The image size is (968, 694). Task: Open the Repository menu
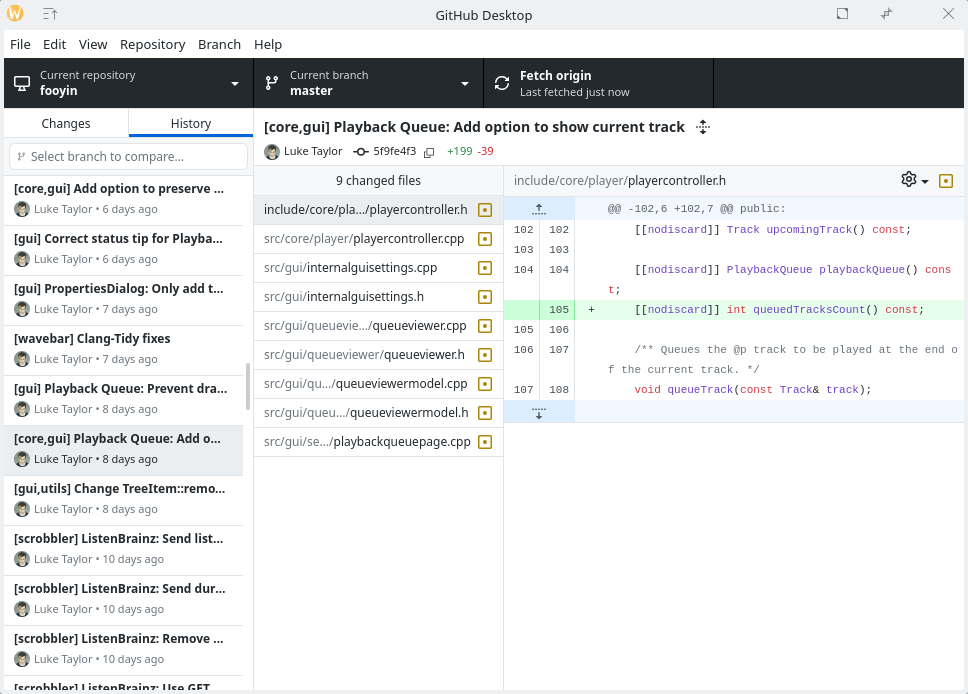[x=152, y=44]
